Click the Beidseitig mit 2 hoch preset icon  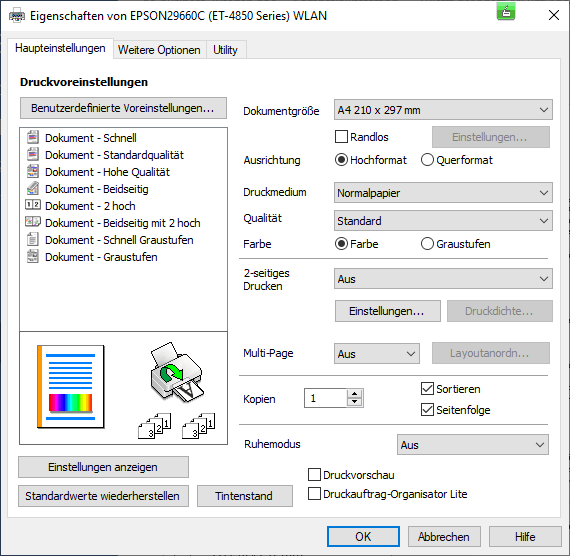click(x=33, y=221)
